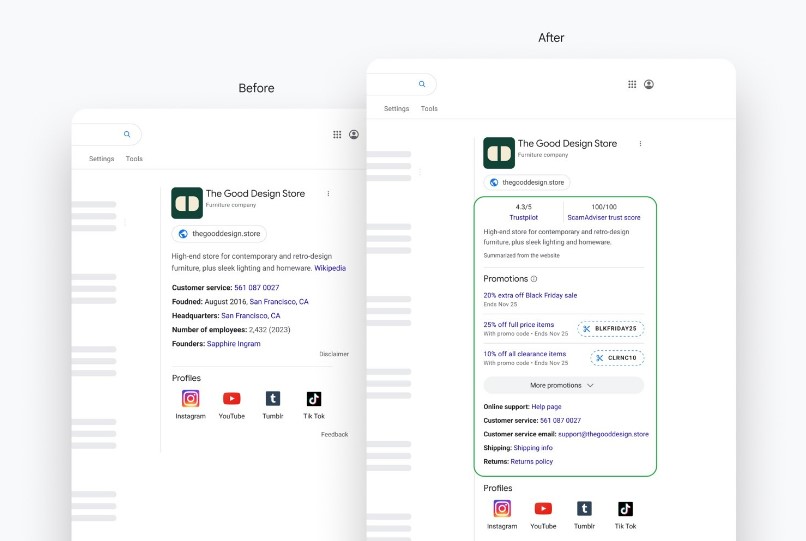Open the account avatar in Before panel
Screen dimensions: 806x541
[x=354, y=134]
